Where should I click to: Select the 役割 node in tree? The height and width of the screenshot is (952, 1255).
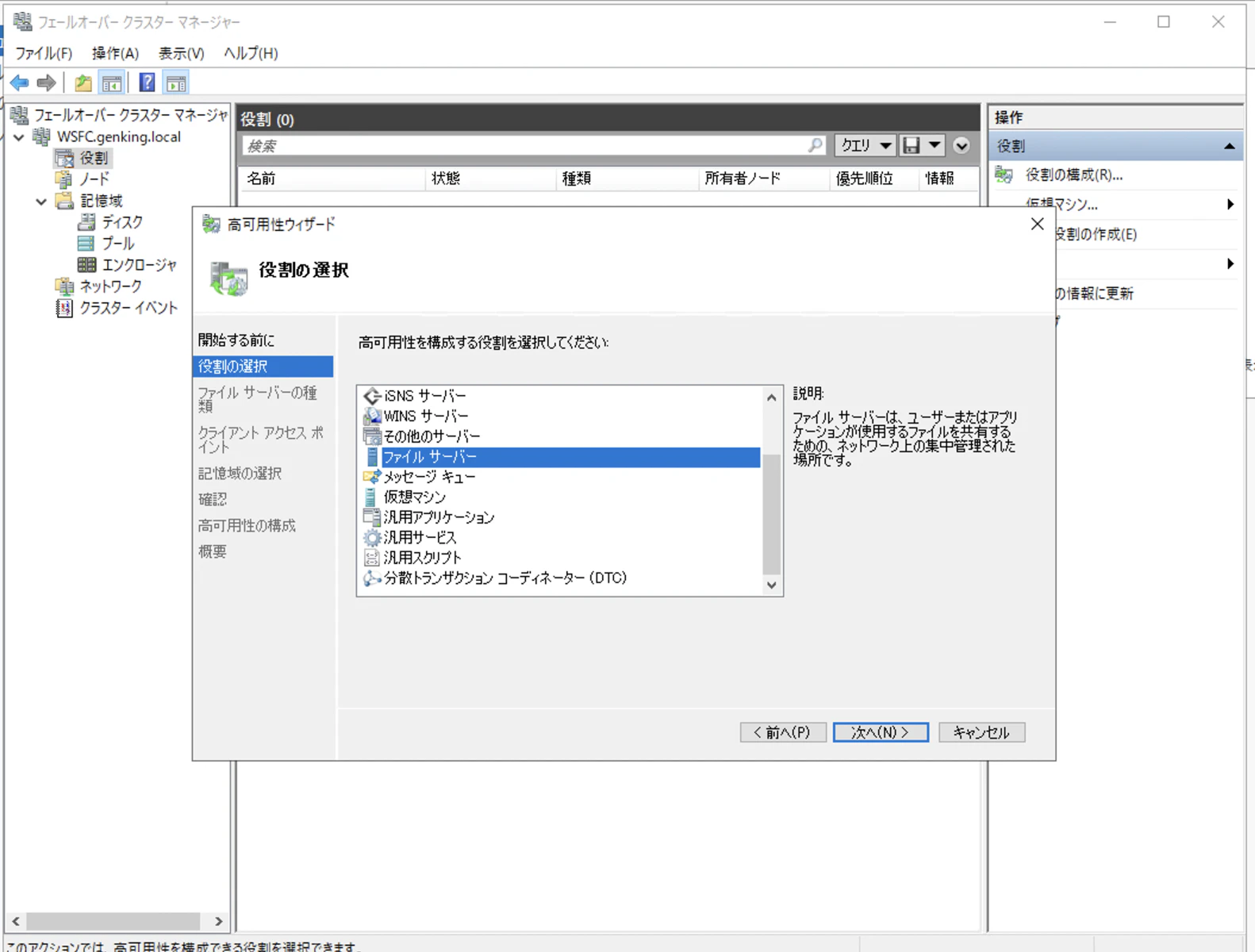pos(94,158)
